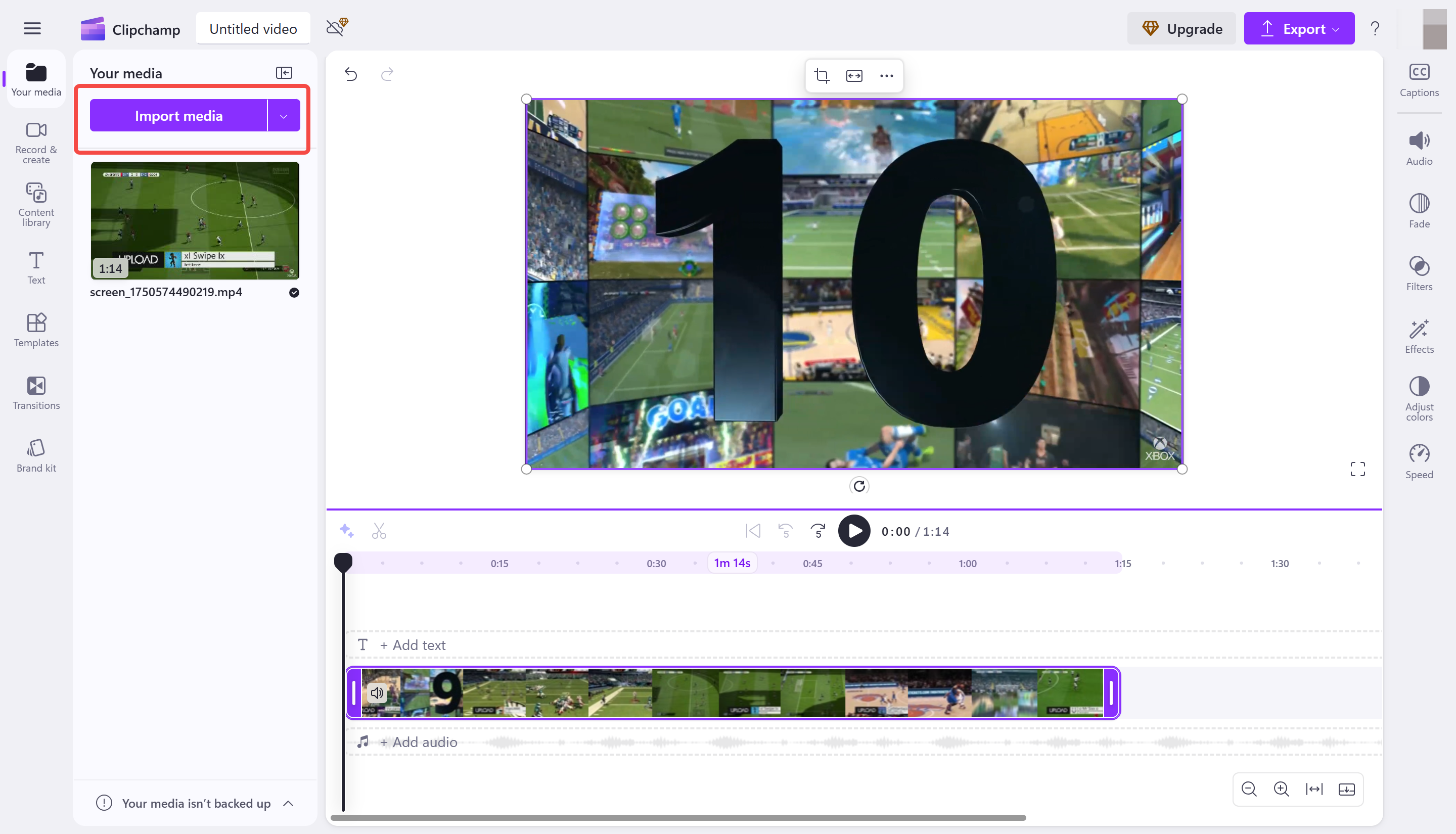The width and height of the screenshot is (1456, 834).
Task: Split the clip with the scissors tool
Action: click(379, 530)
